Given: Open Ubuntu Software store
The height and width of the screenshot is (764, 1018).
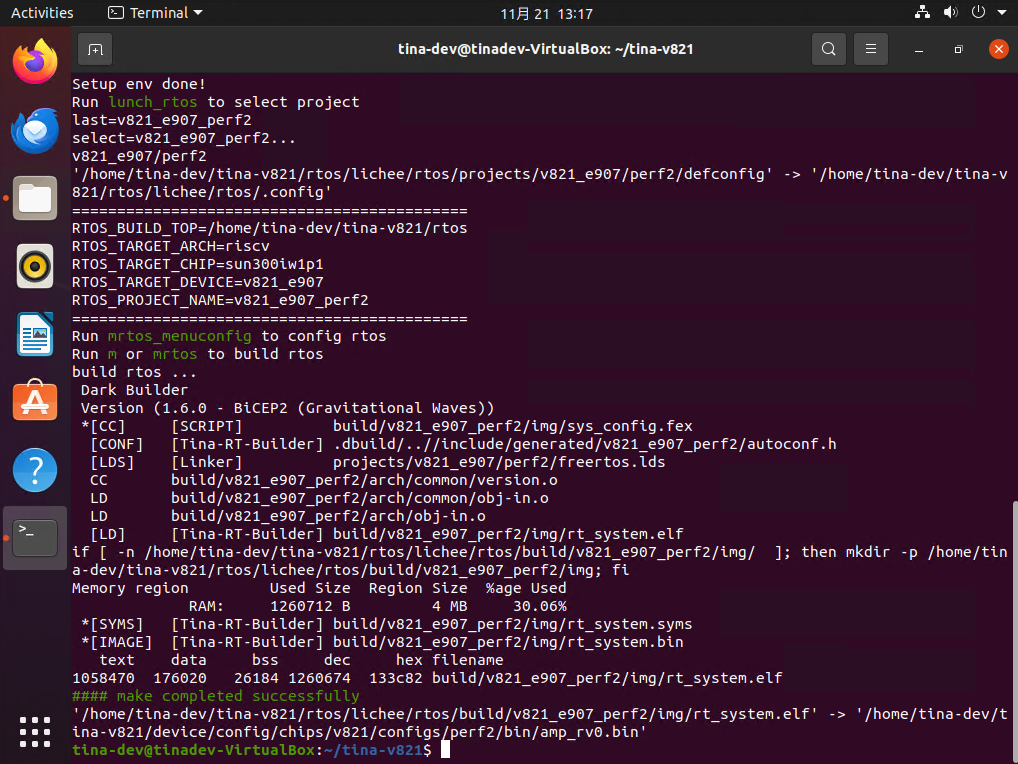Looking at the screenshot, I should [35, 402].
